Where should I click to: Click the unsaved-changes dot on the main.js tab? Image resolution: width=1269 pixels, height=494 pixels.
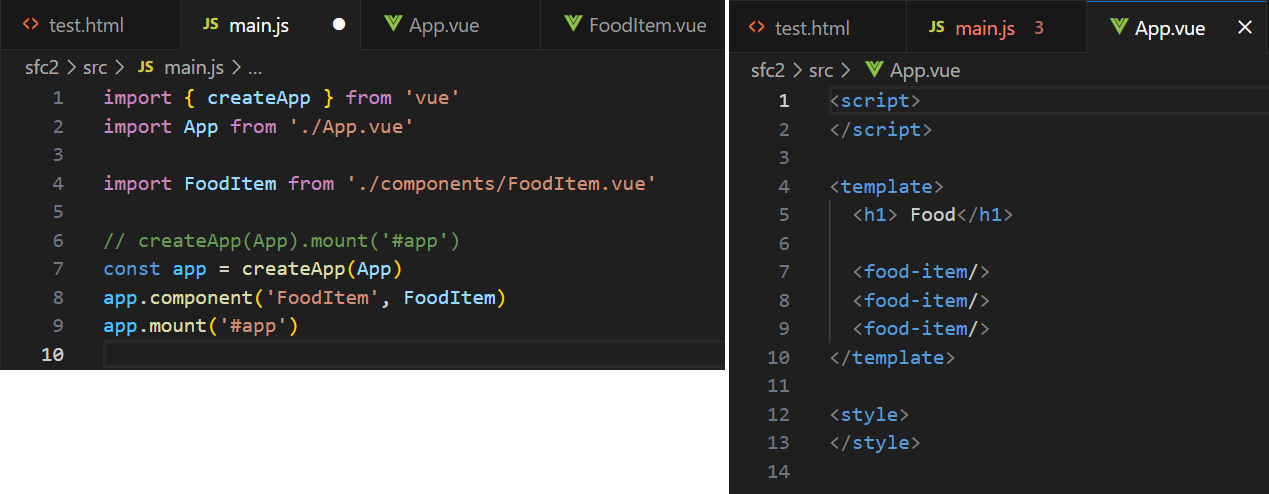click(x=339, y=25)
